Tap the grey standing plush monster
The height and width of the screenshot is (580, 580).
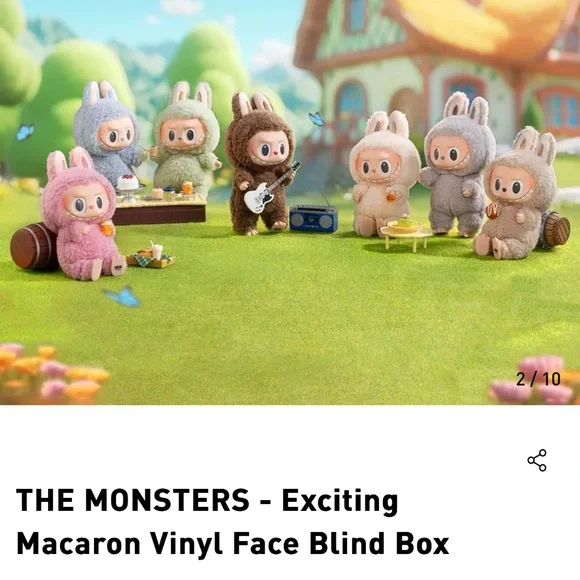(459, 165)
